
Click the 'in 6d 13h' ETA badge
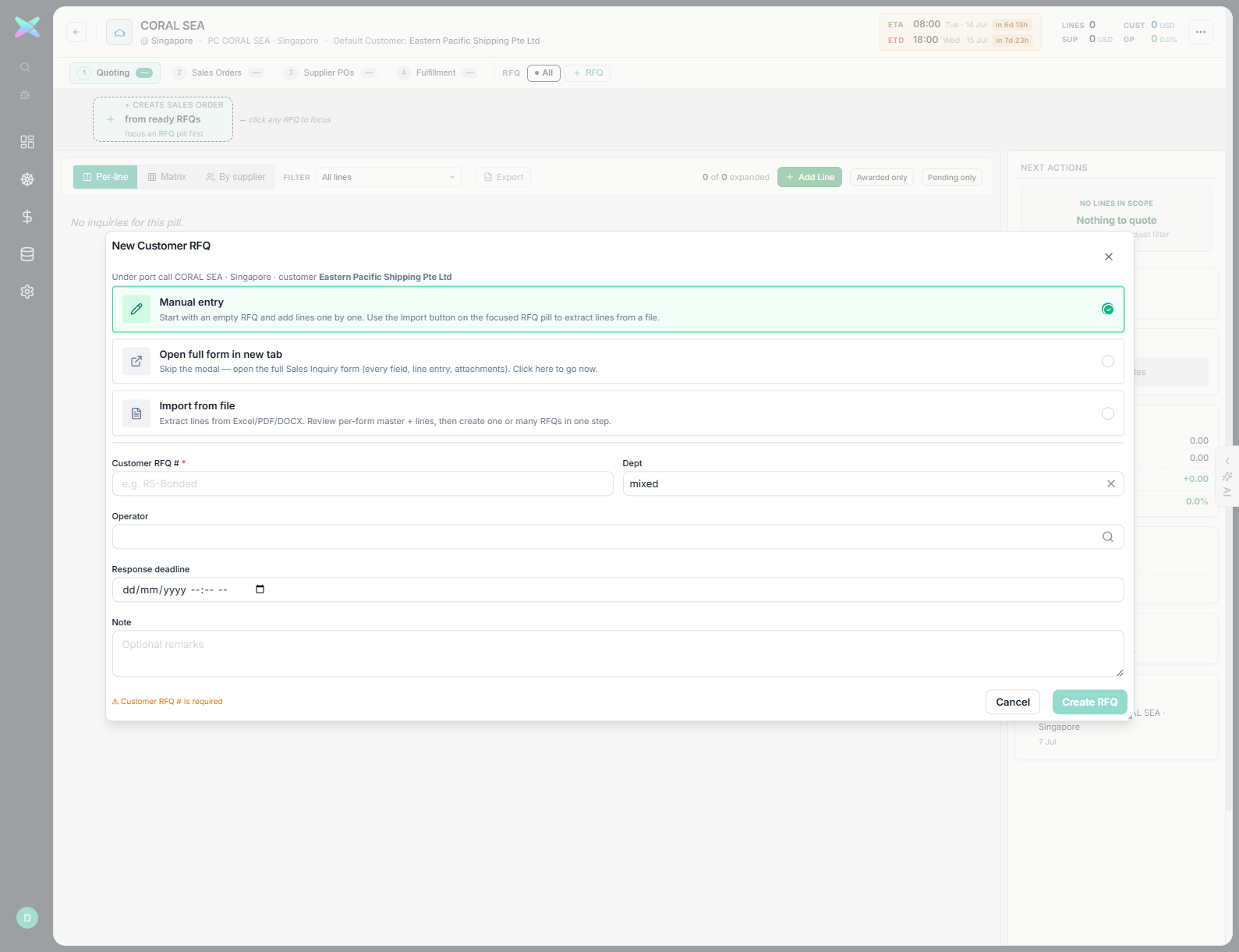click(x=1011, y=25)
